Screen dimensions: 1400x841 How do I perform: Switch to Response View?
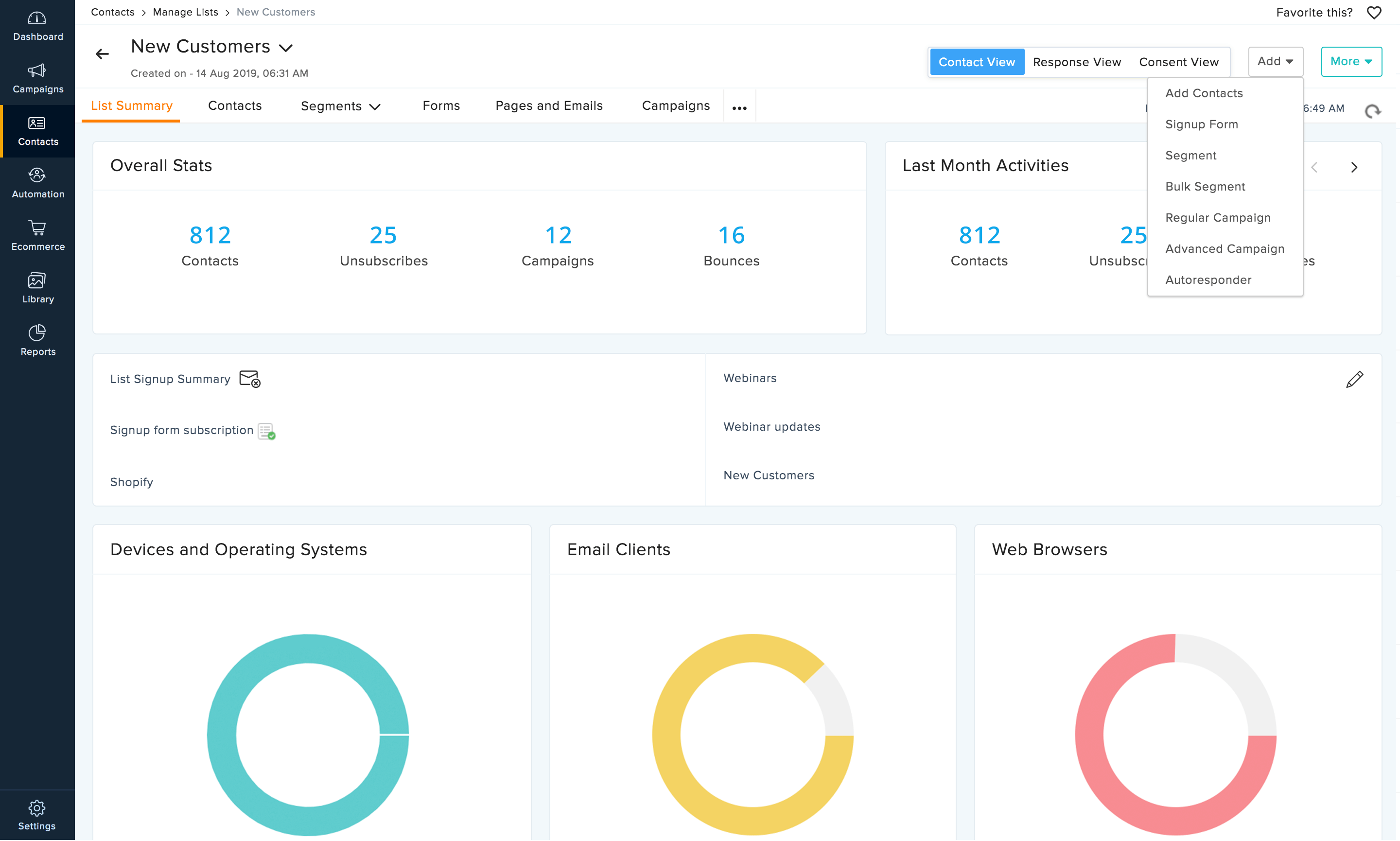coord(1078,61)
